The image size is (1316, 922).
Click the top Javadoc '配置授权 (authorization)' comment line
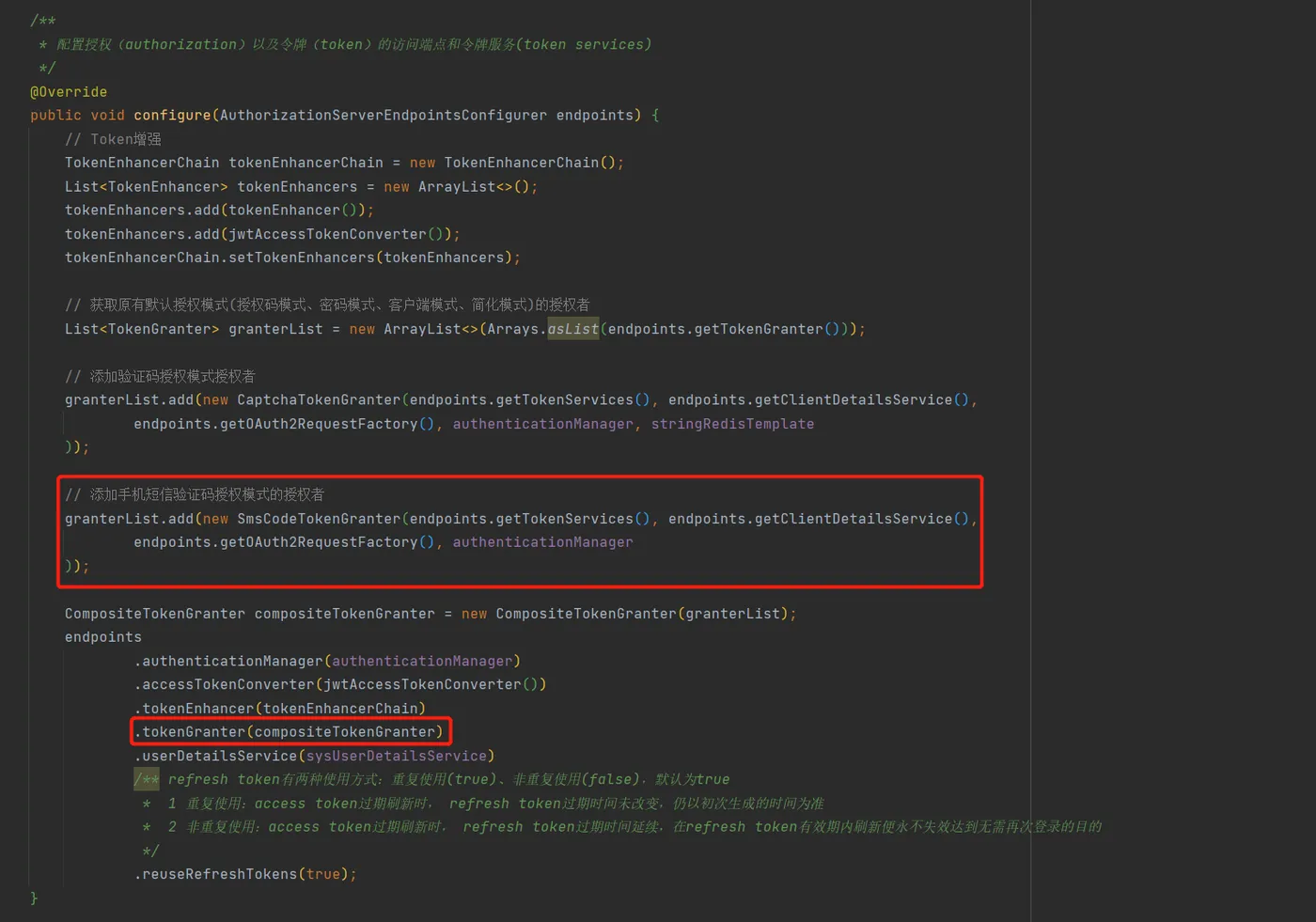345,44
